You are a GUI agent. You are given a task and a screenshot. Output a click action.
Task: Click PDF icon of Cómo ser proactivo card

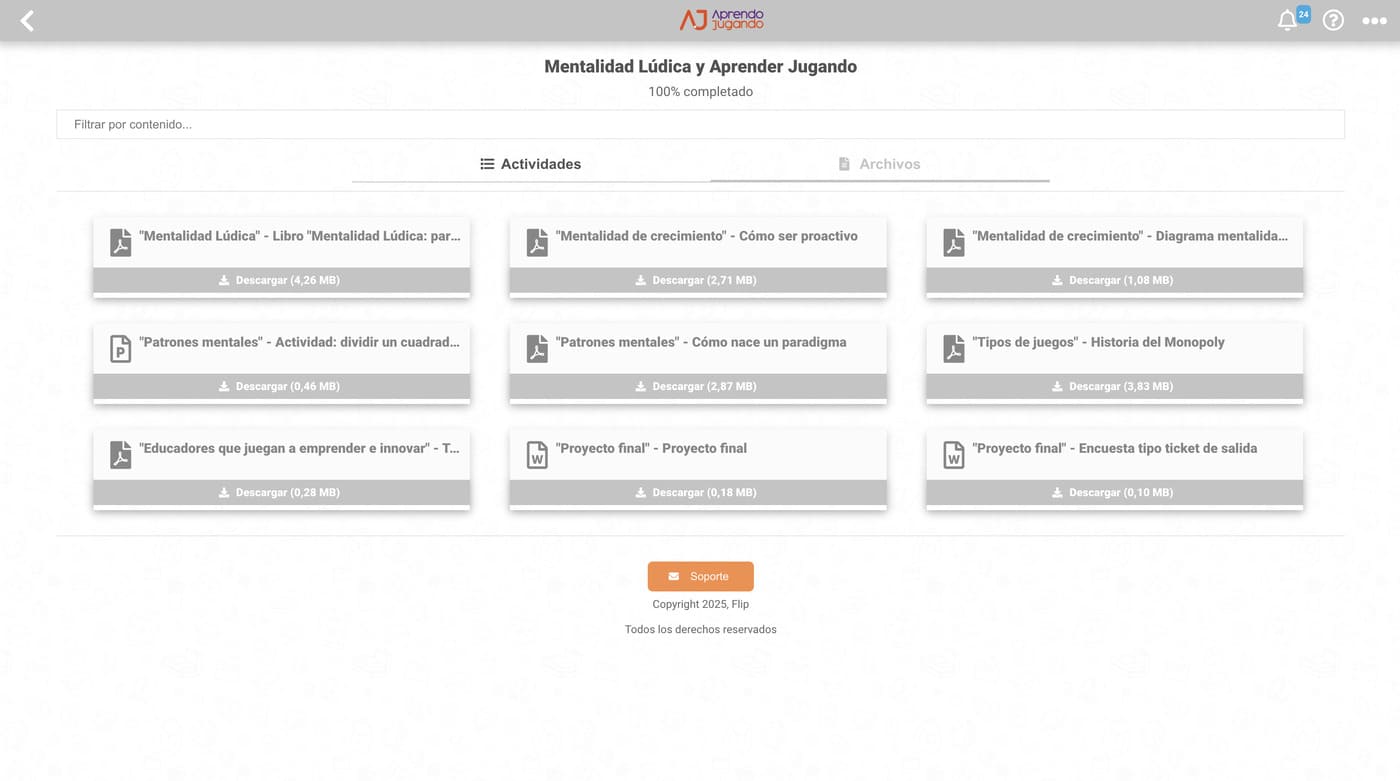click(537, 242)
